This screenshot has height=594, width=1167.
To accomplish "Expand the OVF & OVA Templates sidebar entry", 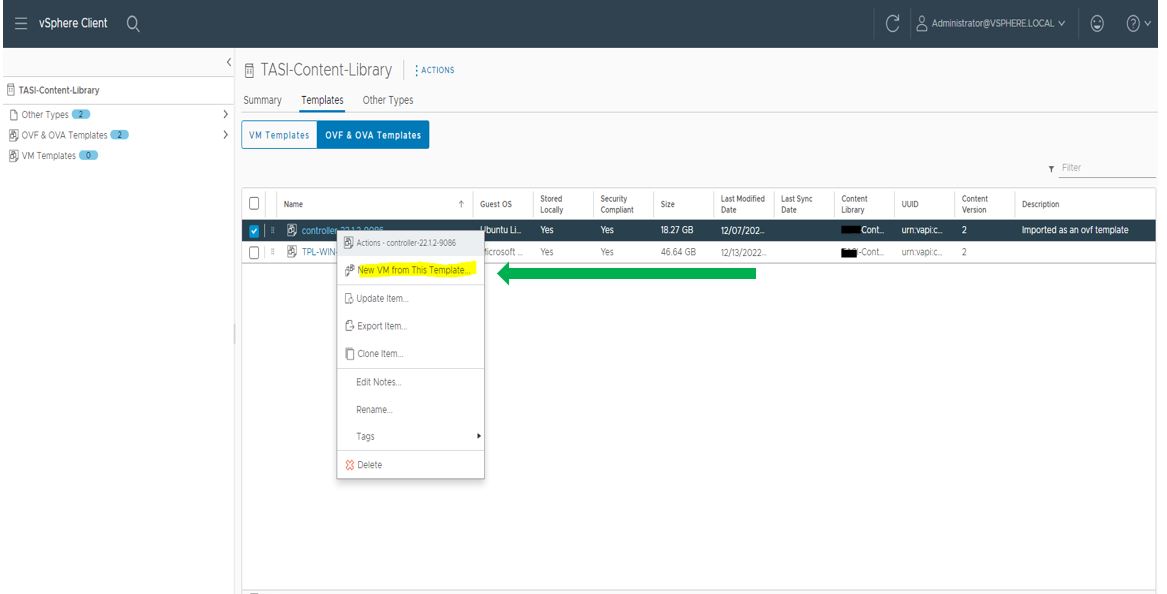I will (x=226, y=135).
